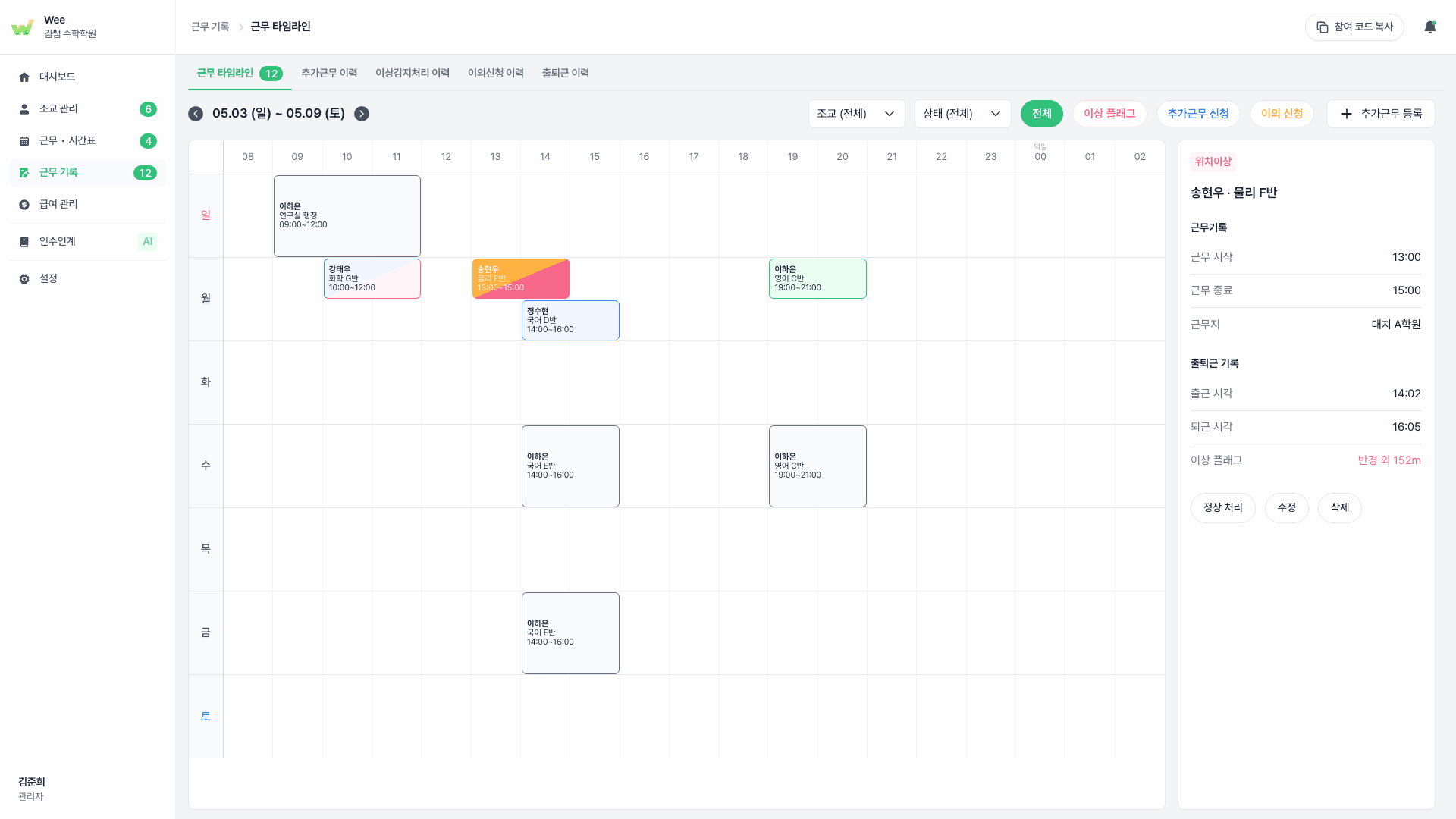Viewport: 1456px width, 819px height.
Task: Click the 00 hour column header
Action: 1040,157
